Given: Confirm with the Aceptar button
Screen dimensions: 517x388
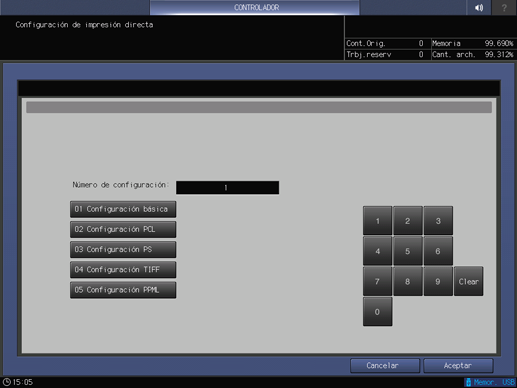Looking at the screenshot, I should [458, 366].
